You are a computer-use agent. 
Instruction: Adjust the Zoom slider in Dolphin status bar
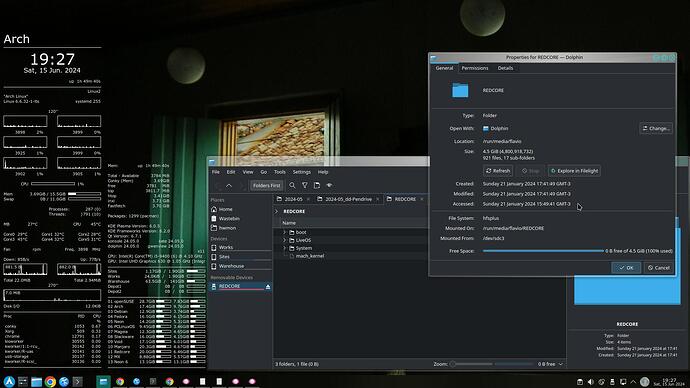(471, 364)
